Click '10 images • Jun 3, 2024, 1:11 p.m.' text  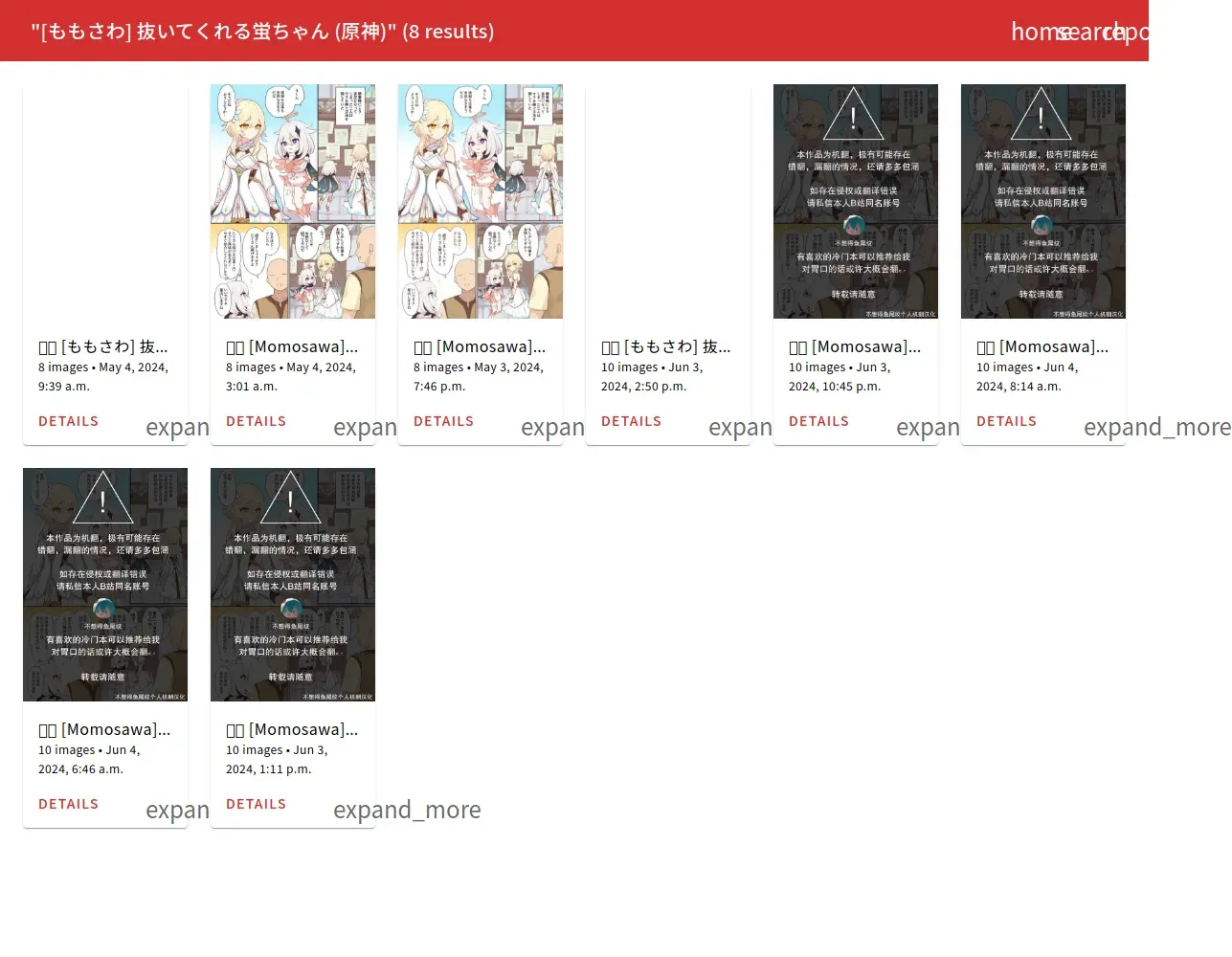click(x=278, y=760)
